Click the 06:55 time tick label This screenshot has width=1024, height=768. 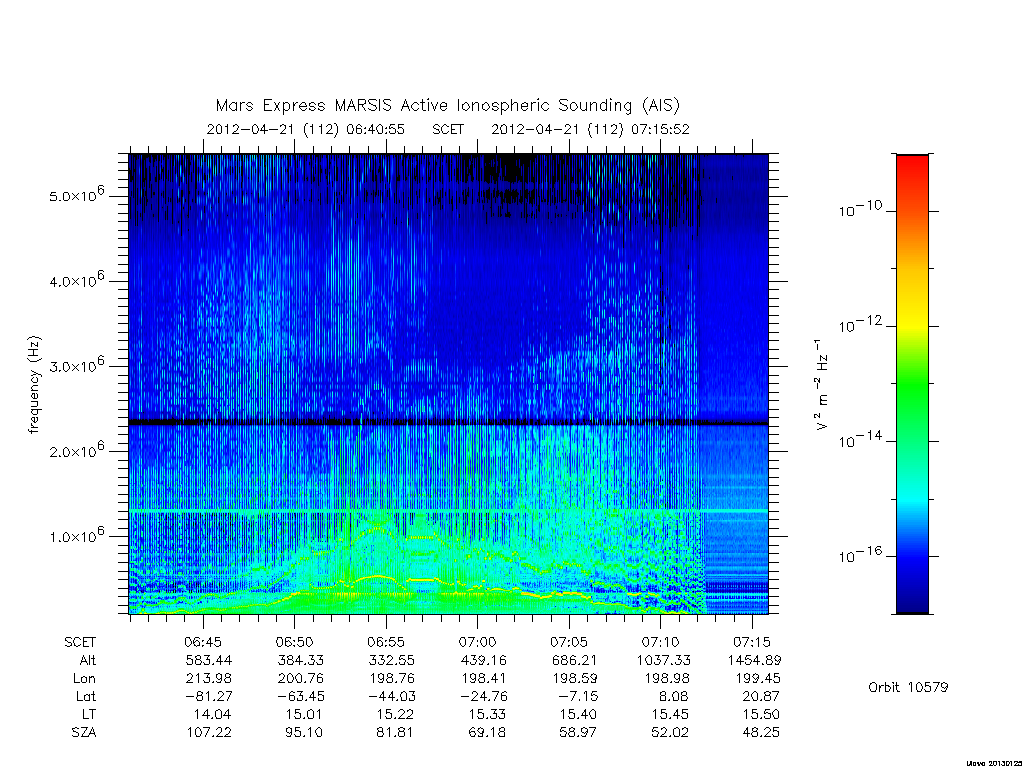coord(385,642)
